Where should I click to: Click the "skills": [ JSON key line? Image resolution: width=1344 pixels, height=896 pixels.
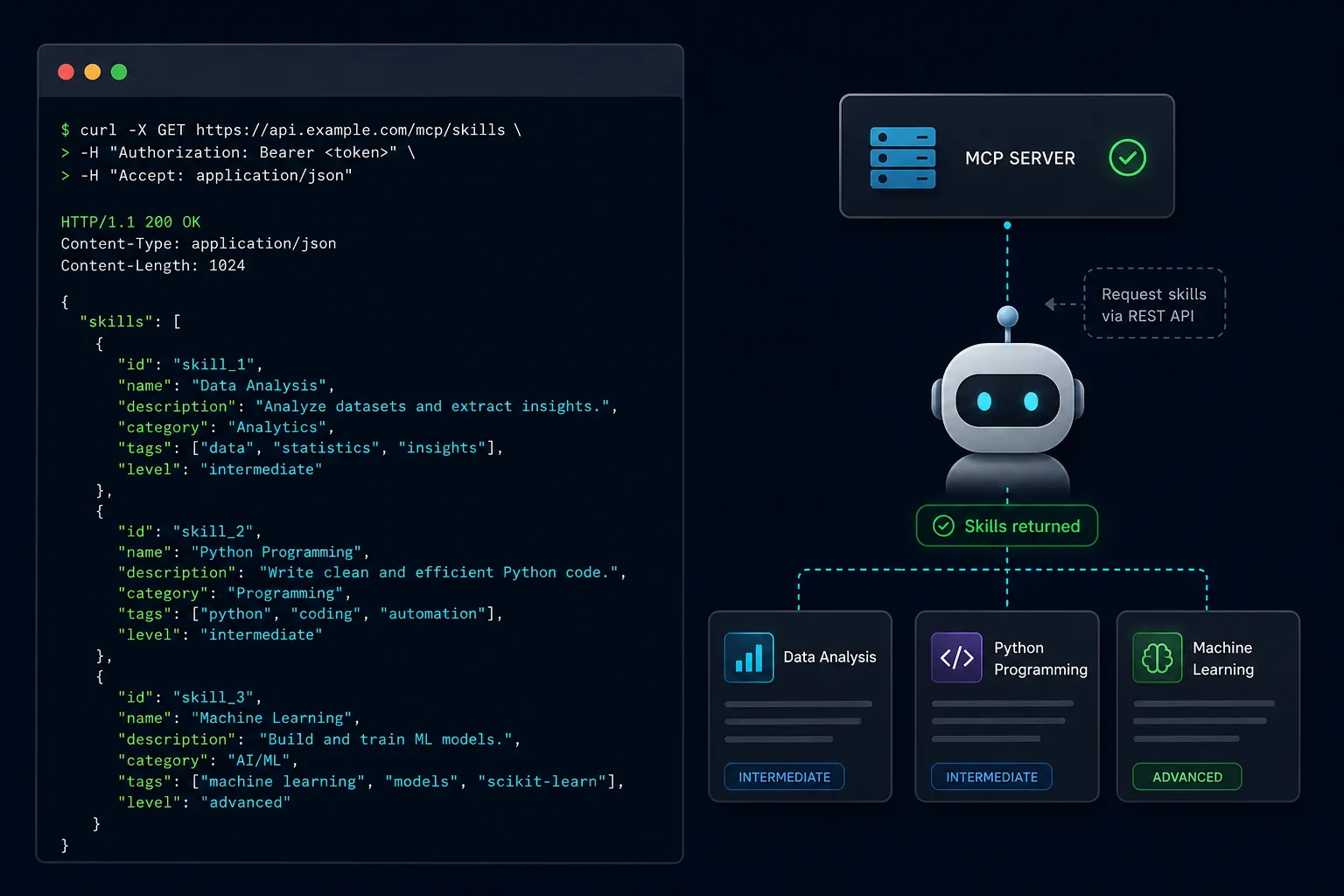coord(130,321)
